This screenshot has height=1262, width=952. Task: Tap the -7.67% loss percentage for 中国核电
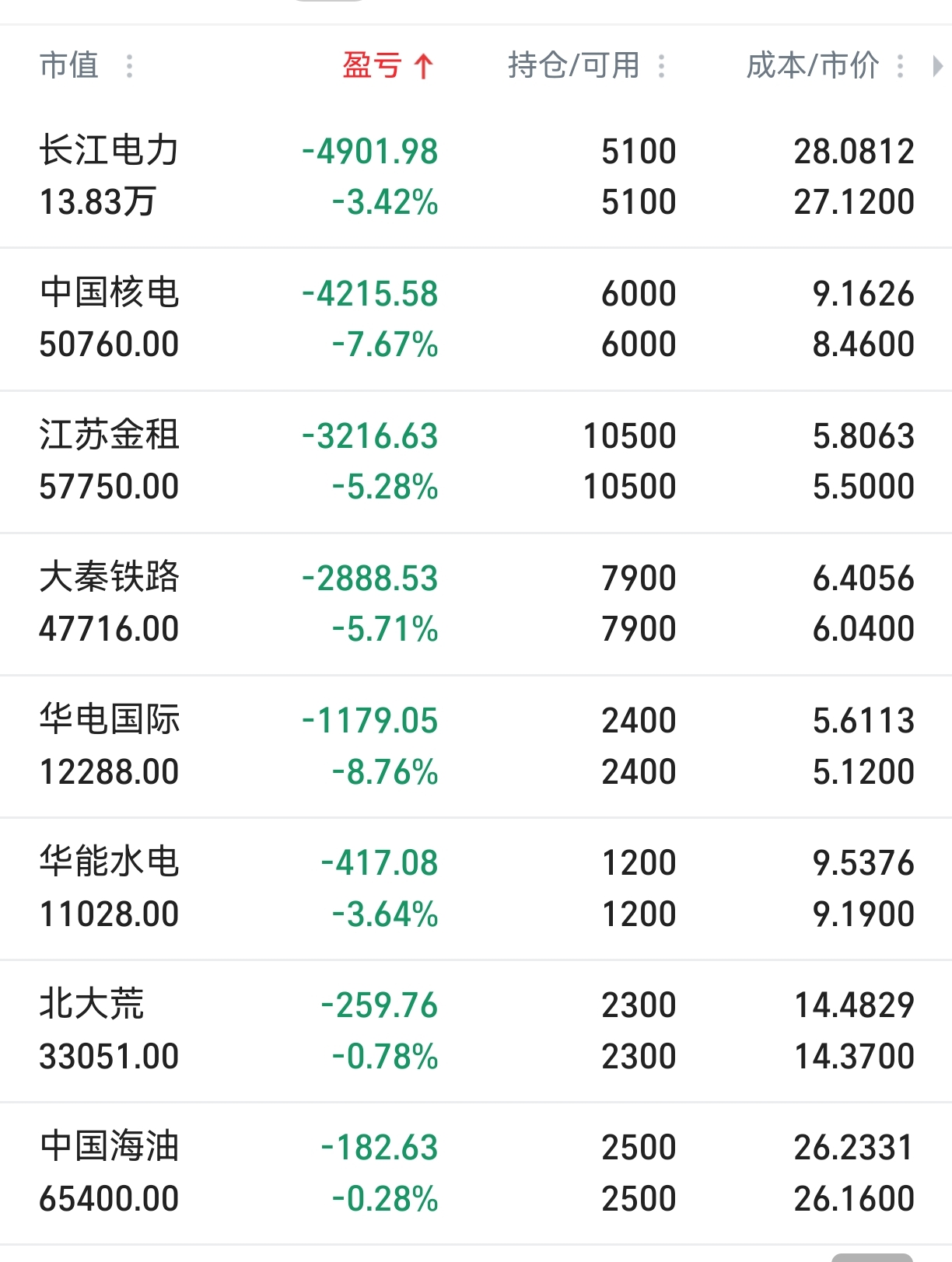pos(385,344)
